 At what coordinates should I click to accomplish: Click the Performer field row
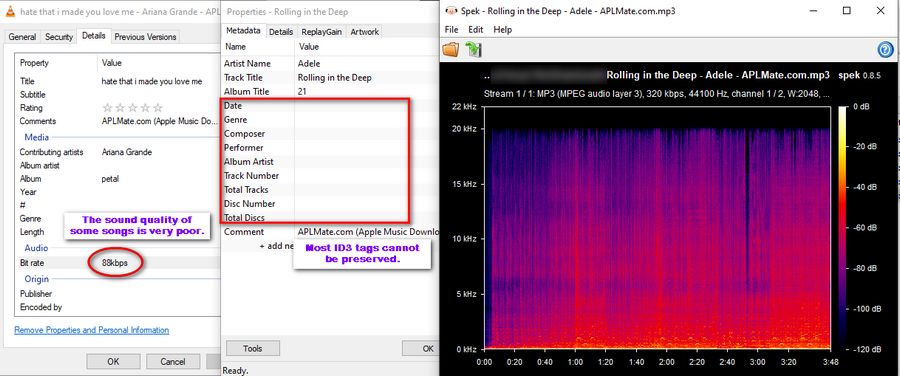click(331, 148)
